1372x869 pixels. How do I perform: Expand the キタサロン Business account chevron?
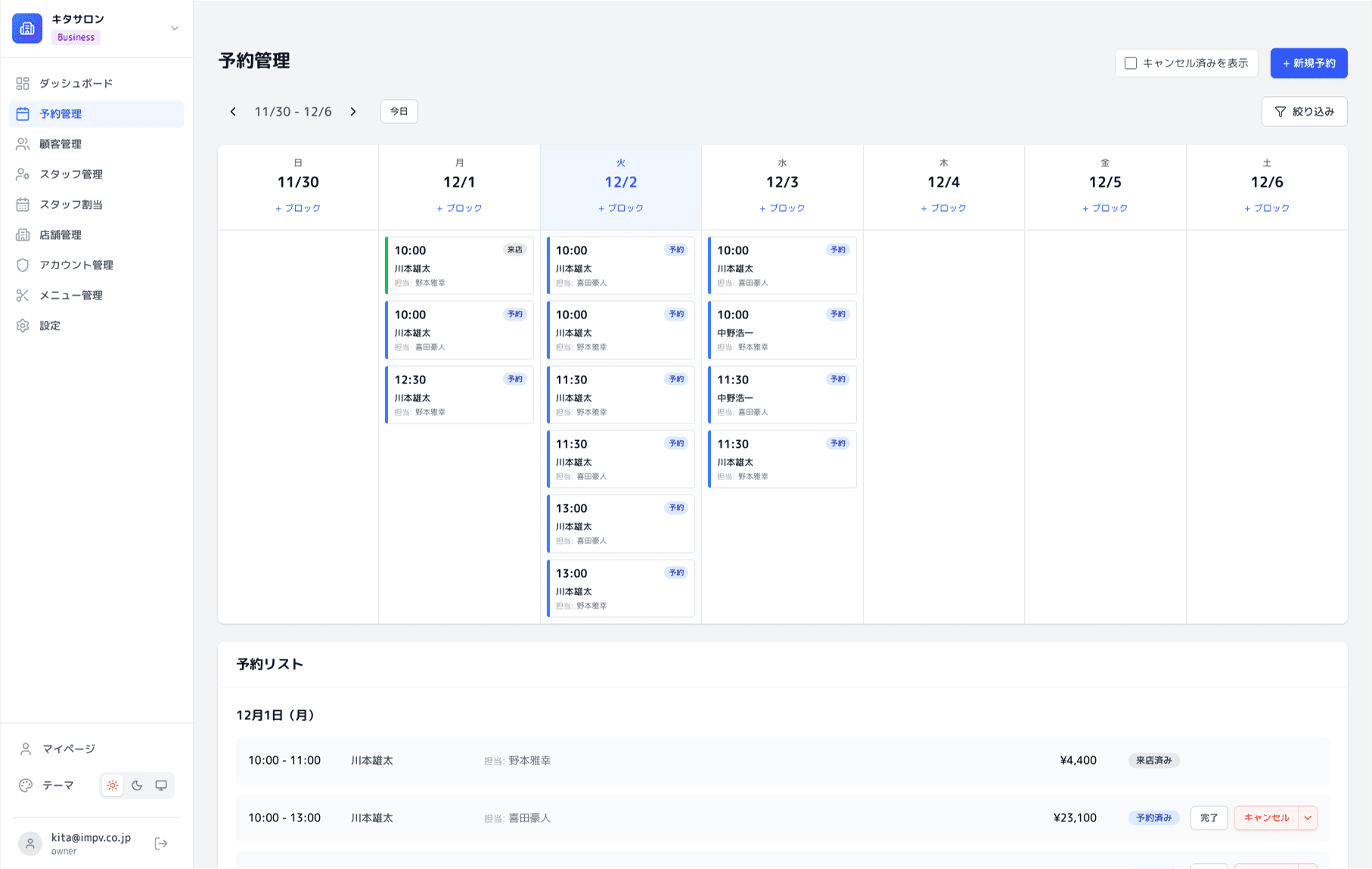click(175, 28)
